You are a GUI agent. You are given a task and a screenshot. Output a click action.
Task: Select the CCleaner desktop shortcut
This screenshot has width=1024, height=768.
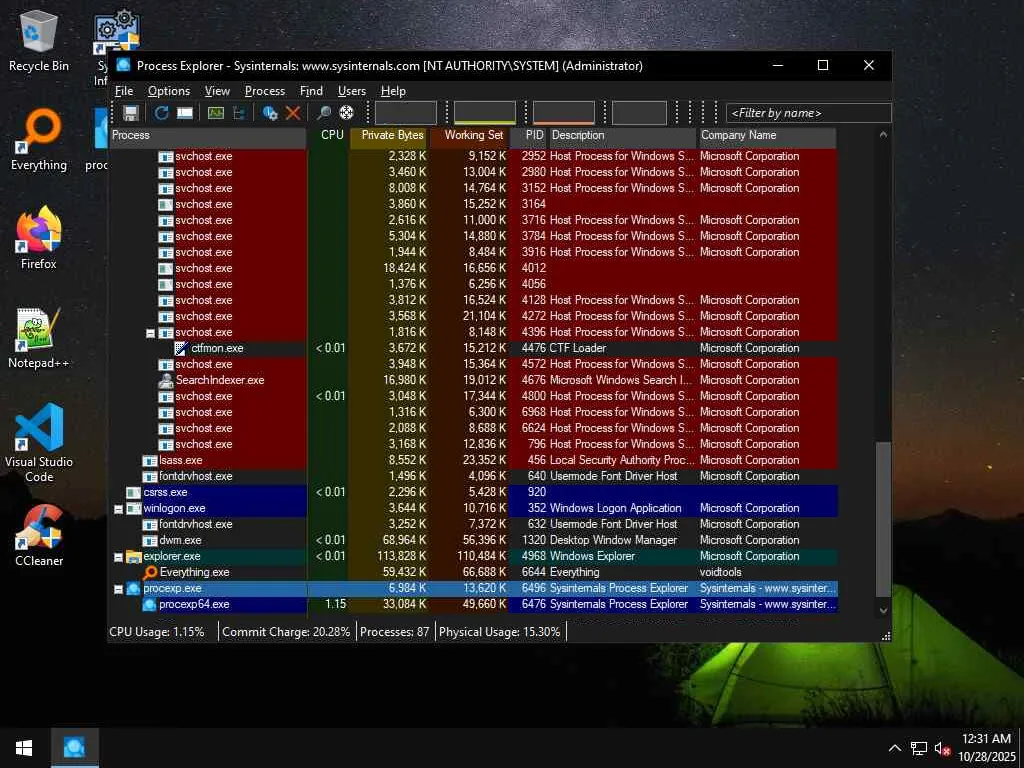click(x=39, y=536)
